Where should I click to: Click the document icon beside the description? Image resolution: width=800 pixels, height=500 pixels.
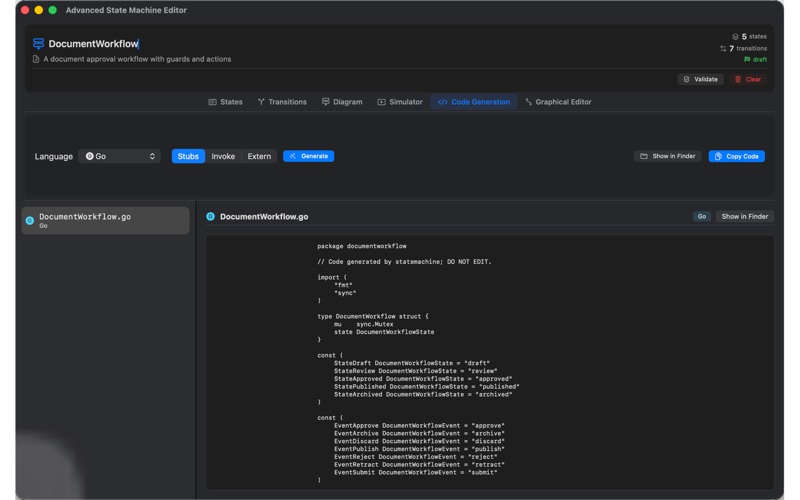(x=36, y=59)
